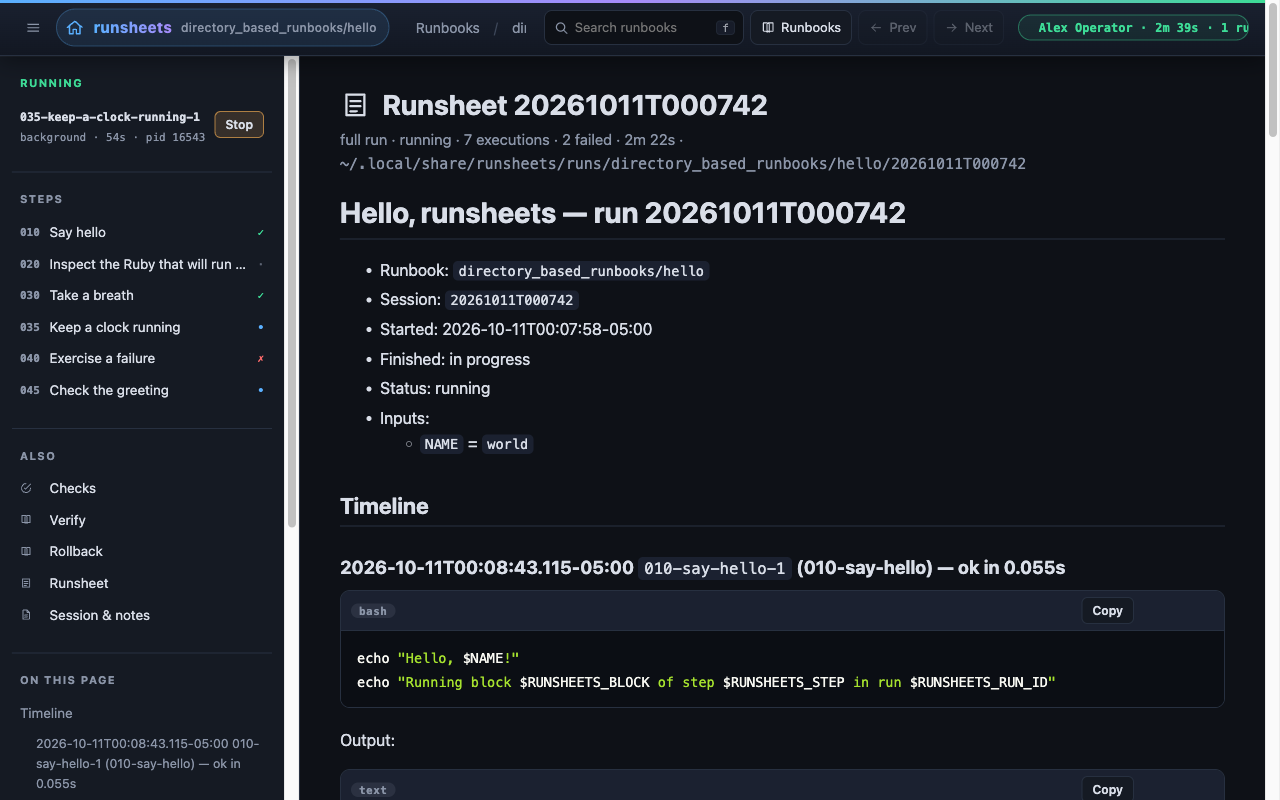
Task: Open step 040 Exercise a failure
Action: point(142,358)
